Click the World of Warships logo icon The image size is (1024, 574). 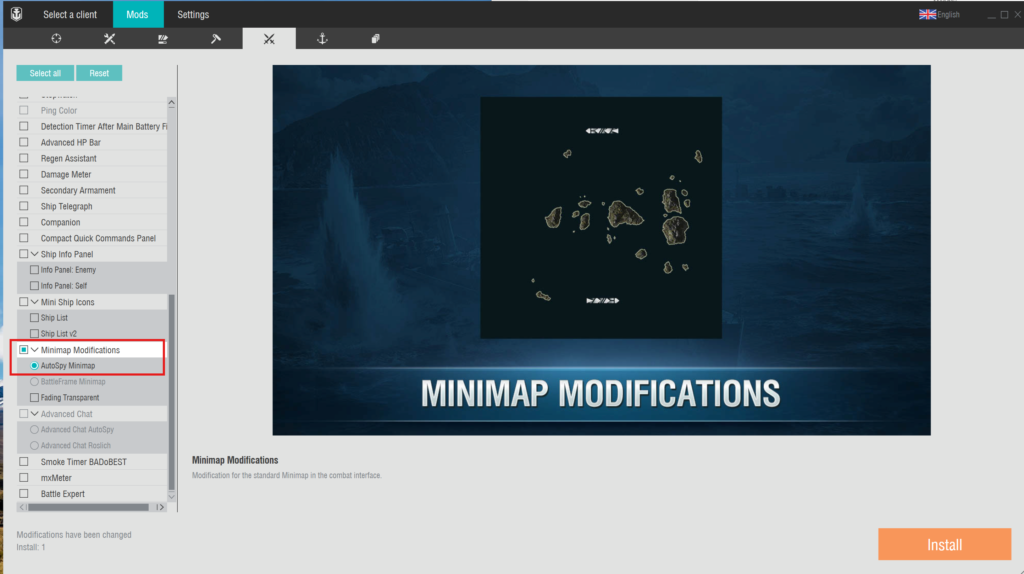pos(16,14)
